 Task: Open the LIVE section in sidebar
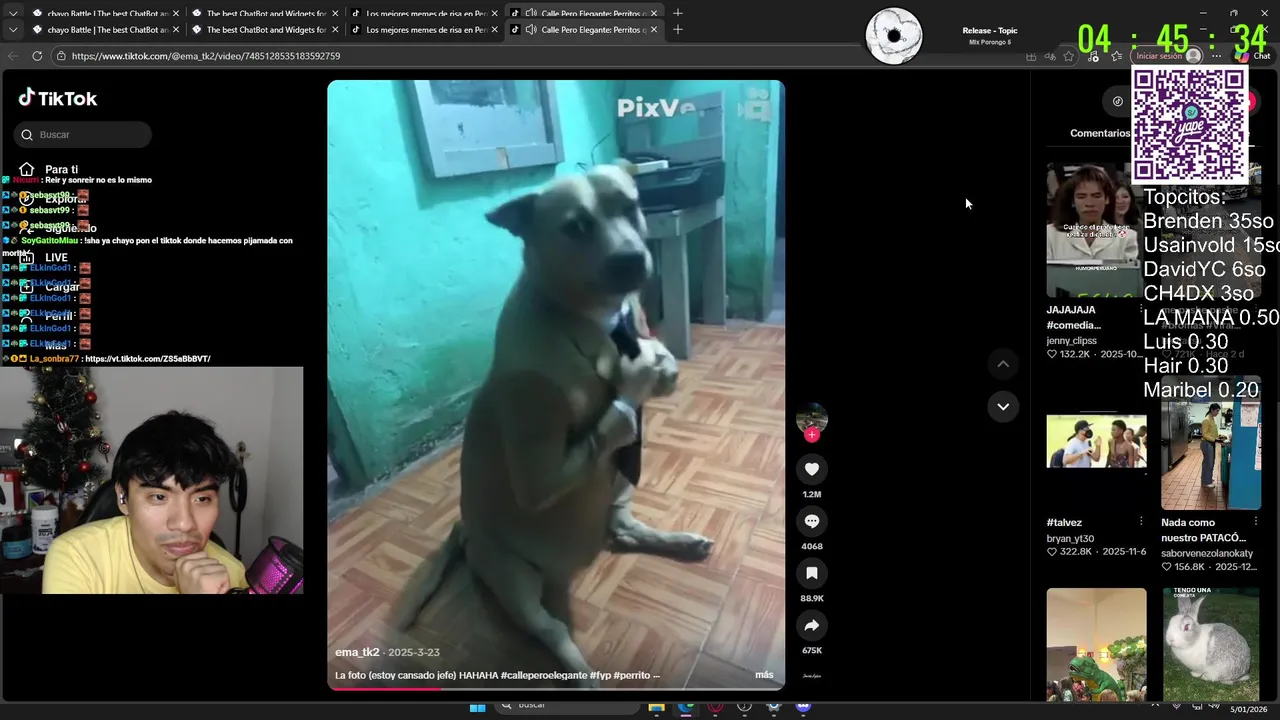click(x=44, y=257)
